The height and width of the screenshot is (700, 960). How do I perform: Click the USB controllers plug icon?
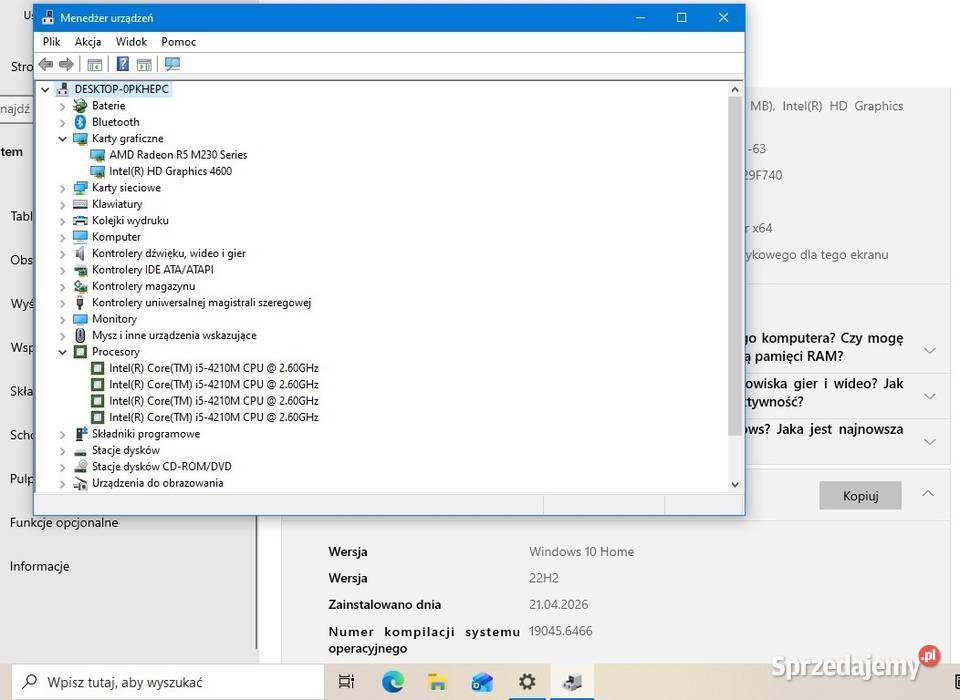pos(80,303)
